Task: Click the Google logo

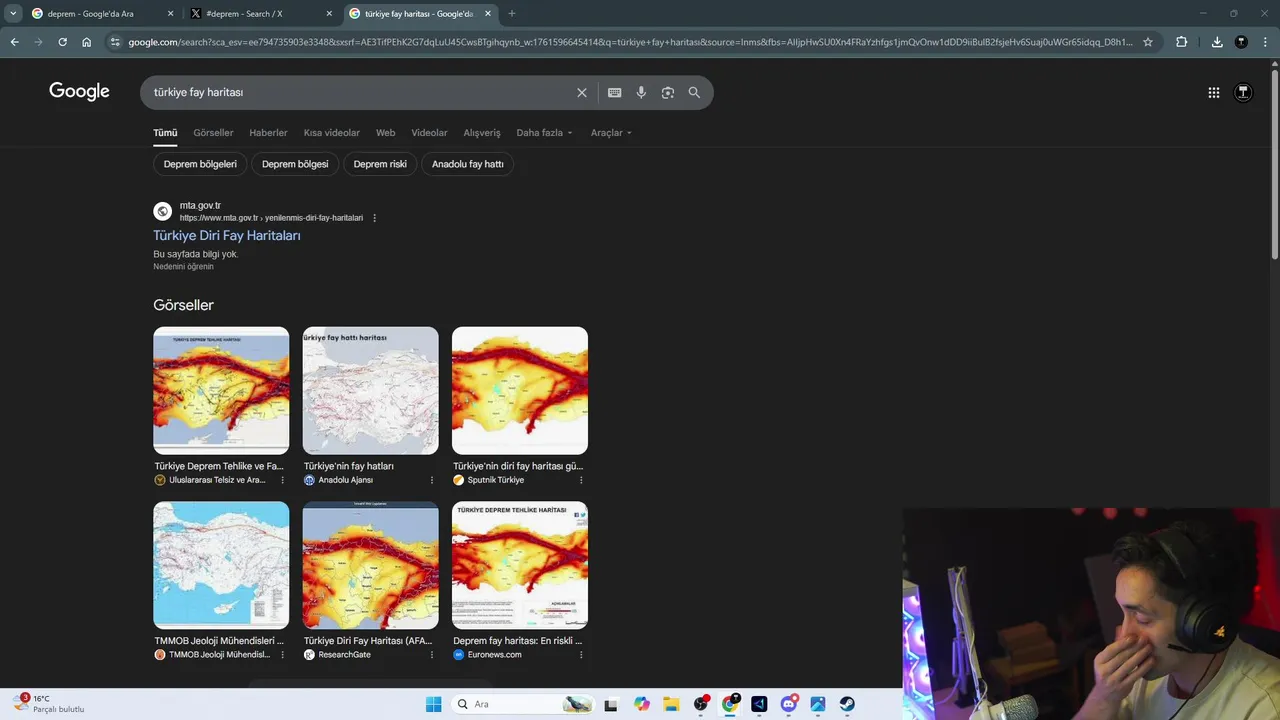Action: [79, 92]
